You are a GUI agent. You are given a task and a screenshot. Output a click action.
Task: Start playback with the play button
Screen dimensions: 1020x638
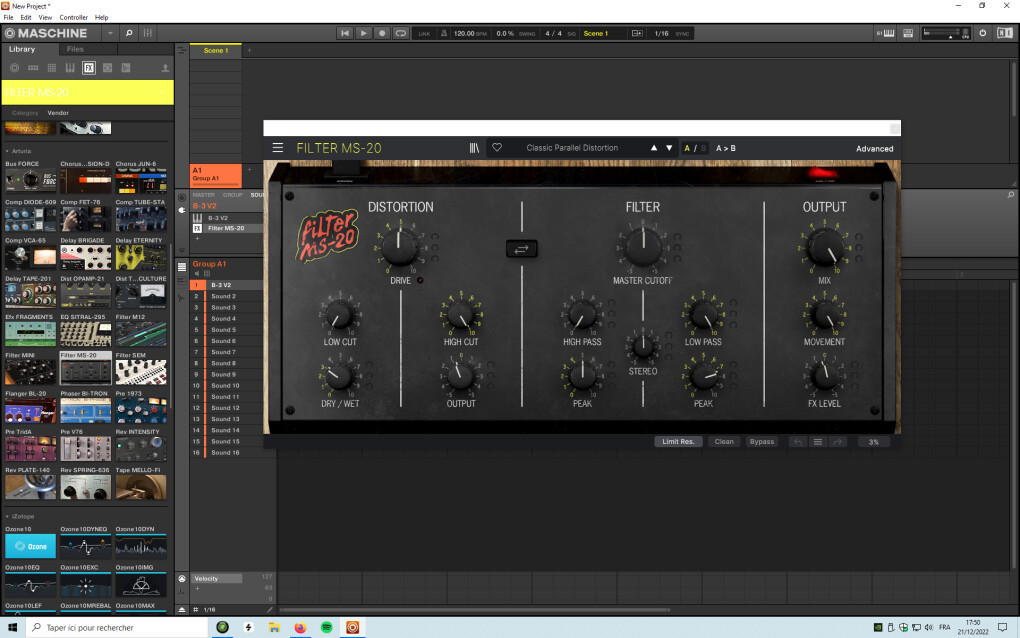click(364, 33)
